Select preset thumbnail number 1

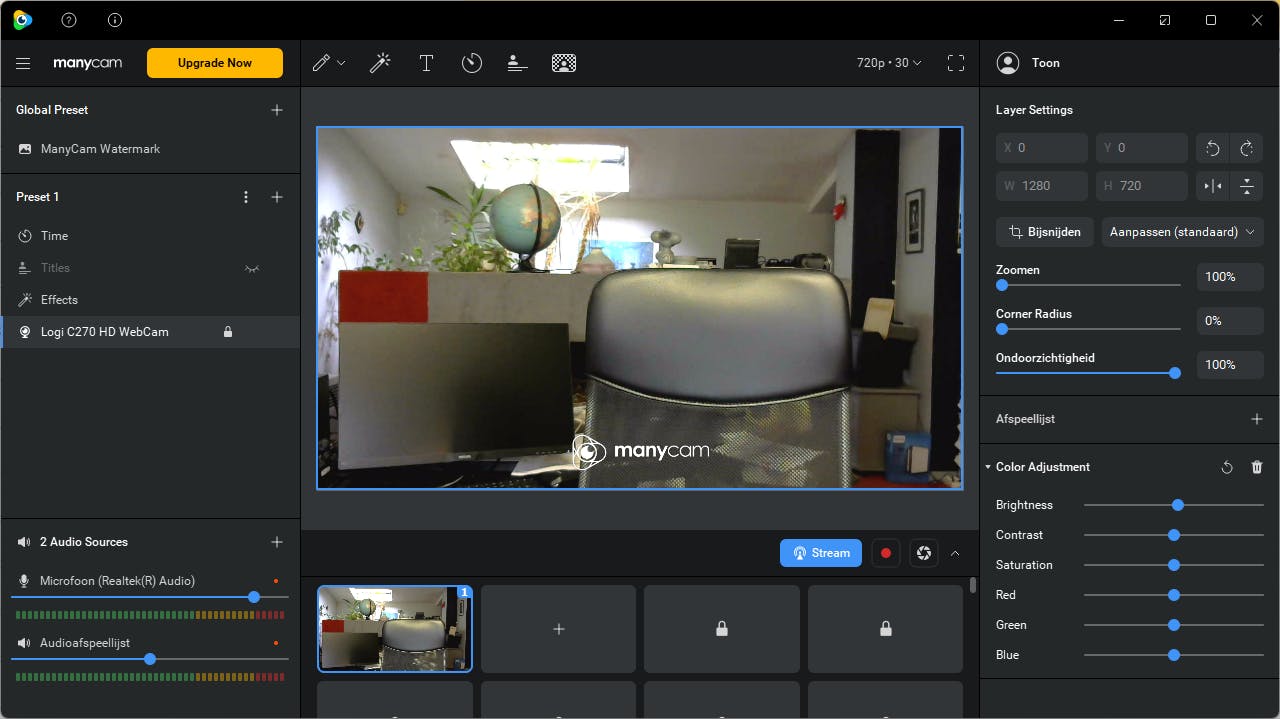click(x=395, y=629)
